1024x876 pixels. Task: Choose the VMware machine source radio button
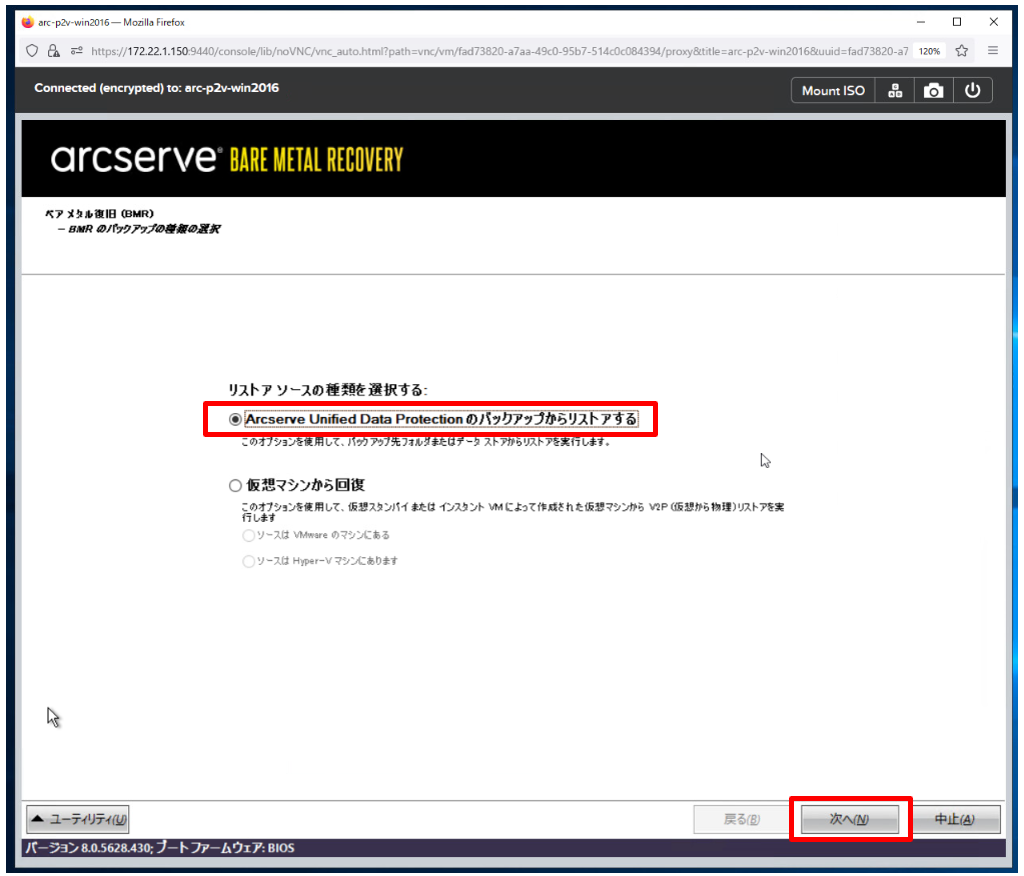(x=248, y=536)
